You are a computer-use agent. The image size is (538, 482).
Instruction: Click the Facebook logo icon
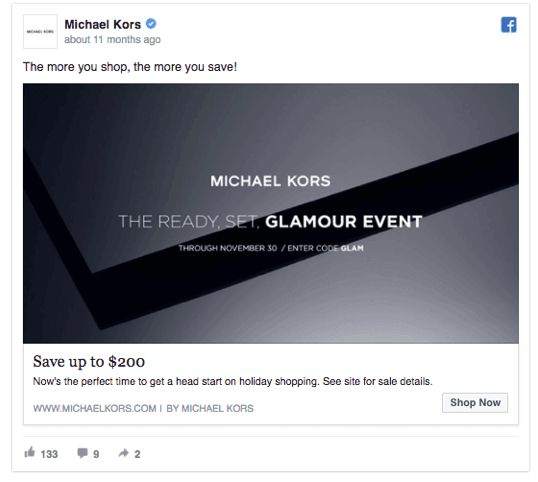coord(508,25)
